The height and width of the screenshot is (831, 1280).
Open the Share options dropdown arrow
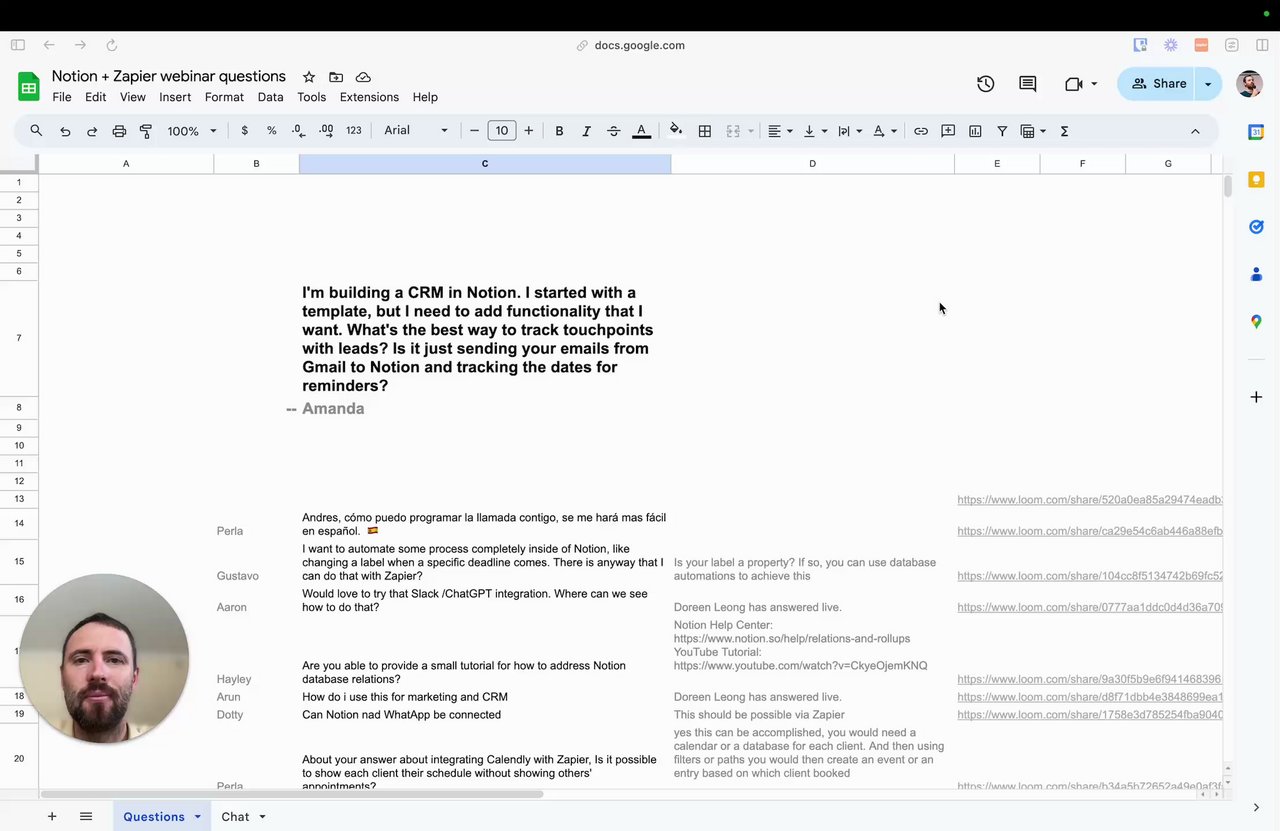tap(1208, 84)
